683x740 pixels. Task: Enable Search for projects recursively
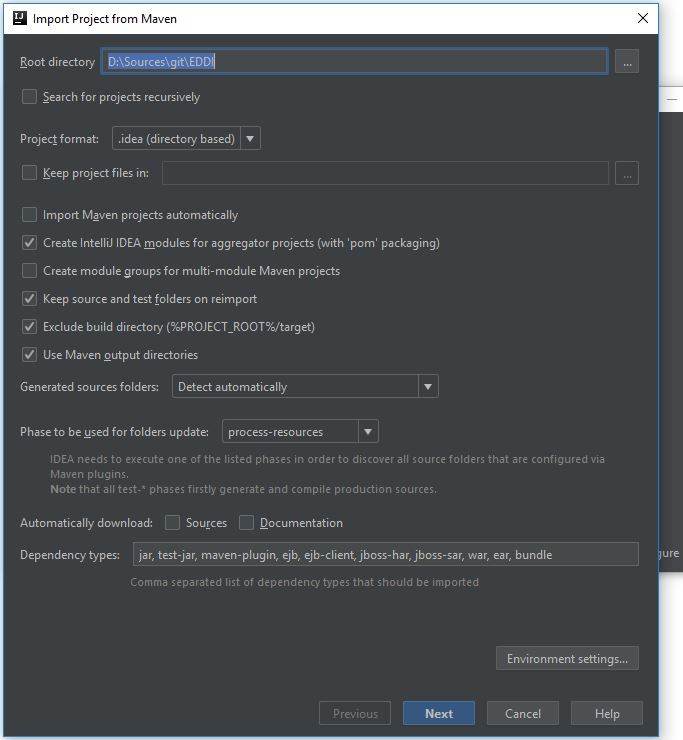coord(30,97)
